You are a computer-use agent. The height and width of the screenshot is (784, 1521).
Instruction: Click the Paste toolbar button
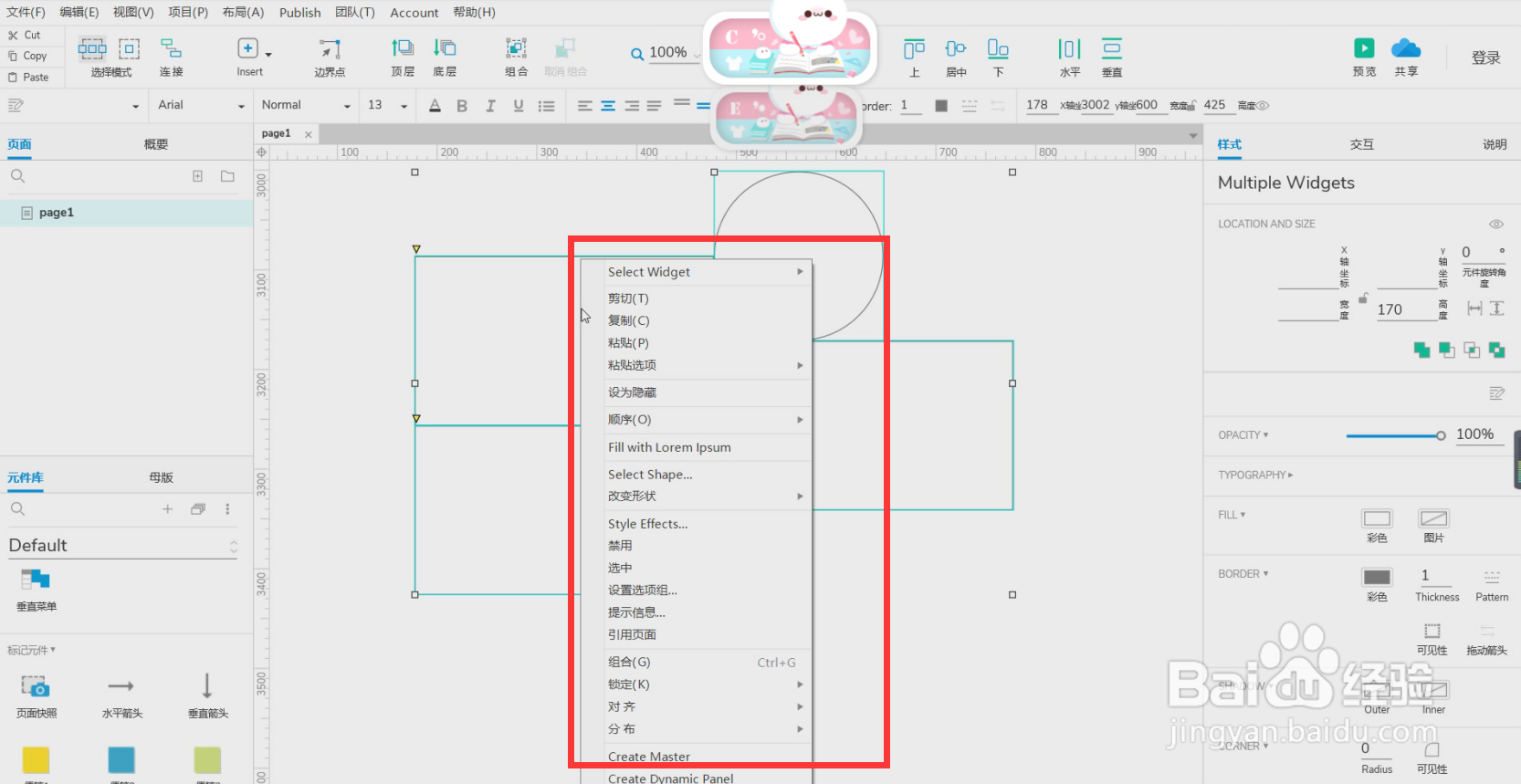point(28,77)
